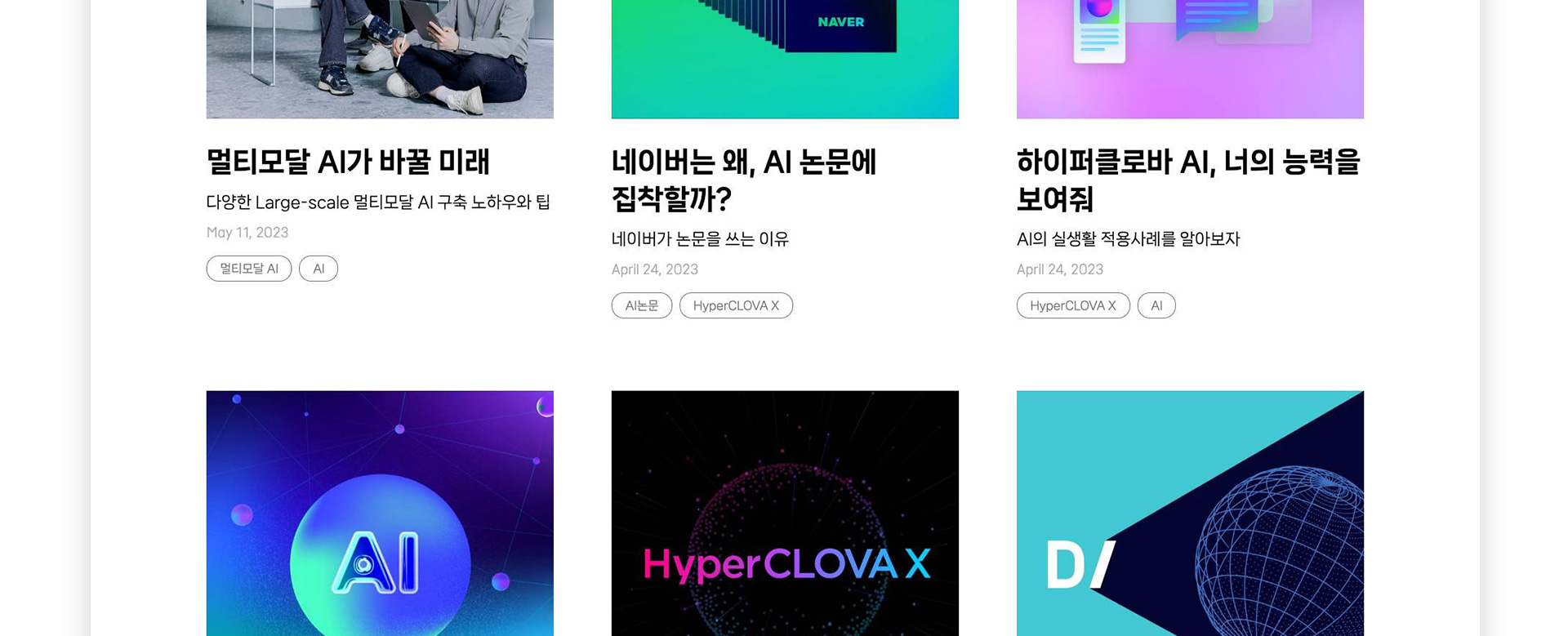Image resolution: width=1568 pixels, height=636 pixels.
Task: Click subtitle 다양한 Large-scale 멀티모달 AI 구축 노하우와 팁
Action: pos(378,202)
